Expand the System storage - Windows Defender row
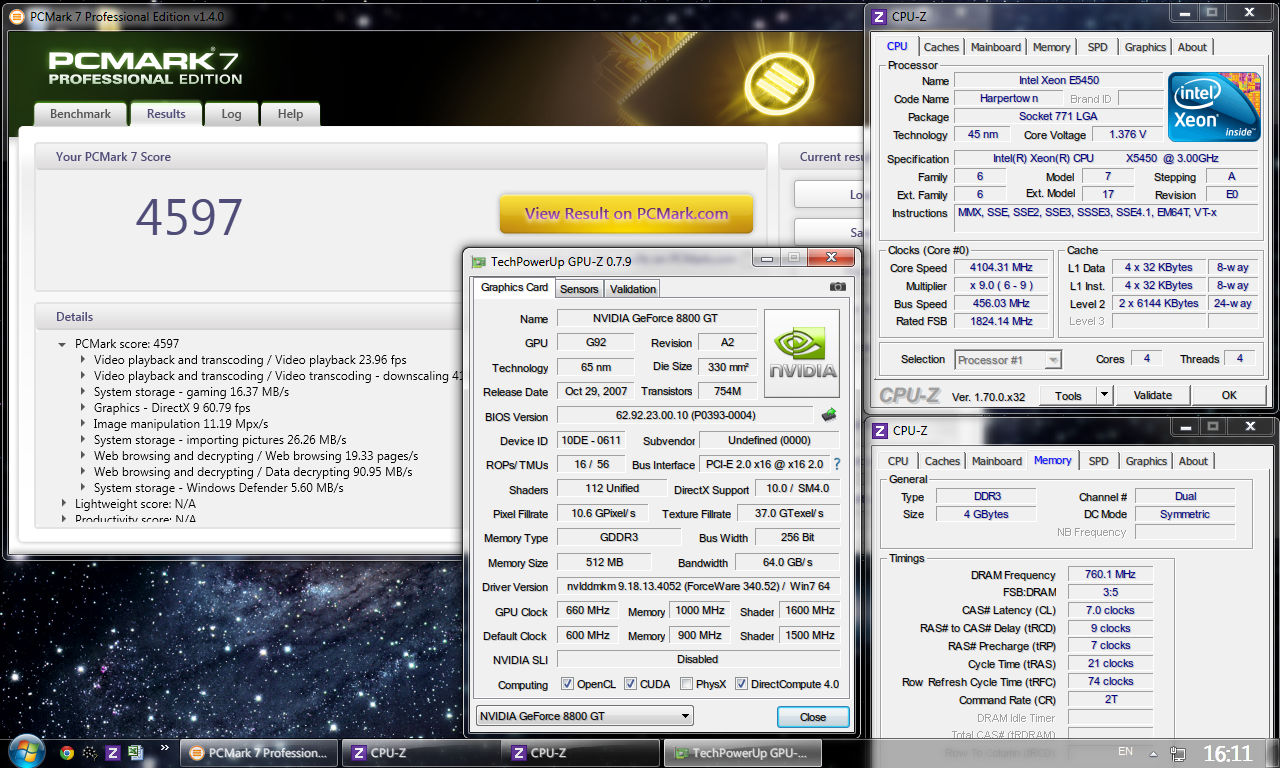Image resolution: width=1280 pixels, height=768 pixels. pyautogui.click(x=83, y=488)
